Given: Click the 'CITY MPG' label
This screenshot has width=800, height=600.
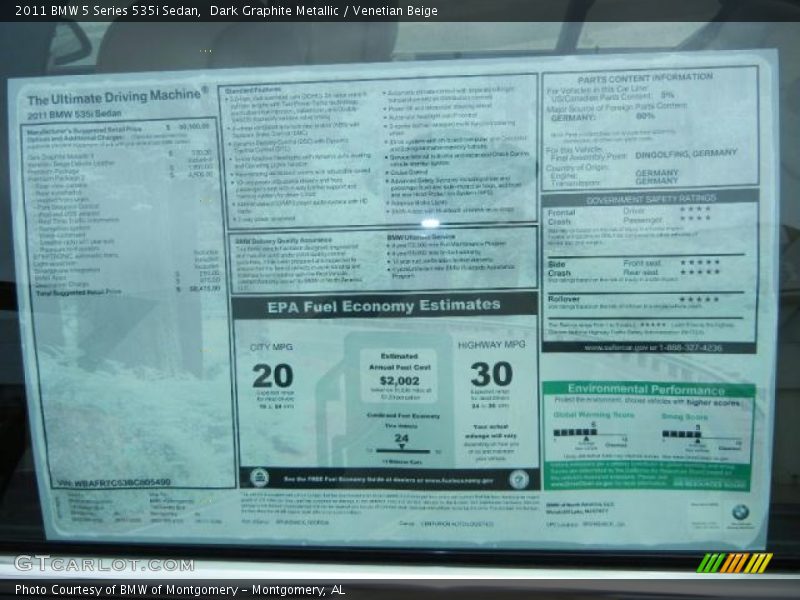Looking at the screenshot, I should (271, 347).
